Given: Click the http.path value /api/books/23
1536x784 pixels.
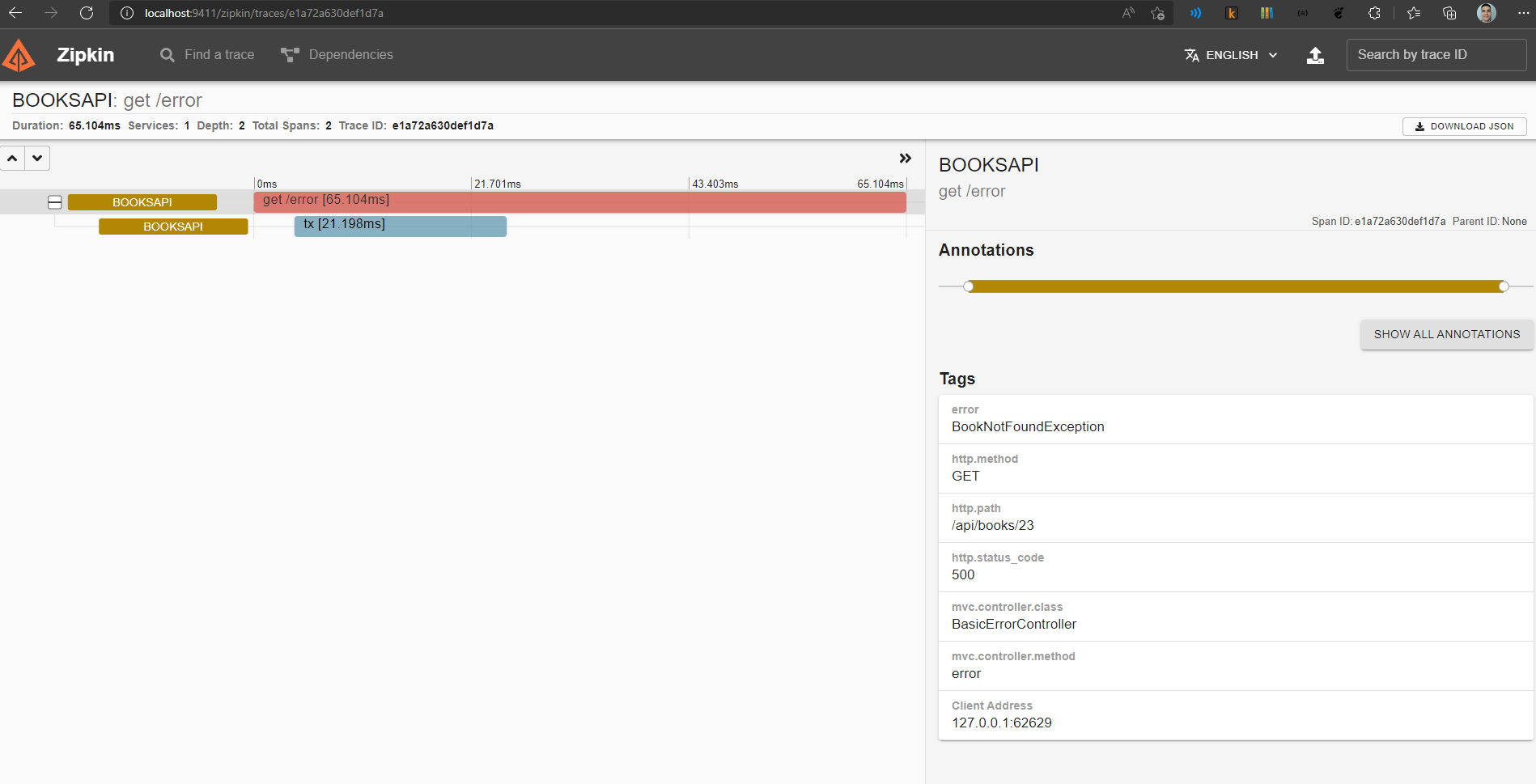Looking at the screenshot, I should [993, 526].
